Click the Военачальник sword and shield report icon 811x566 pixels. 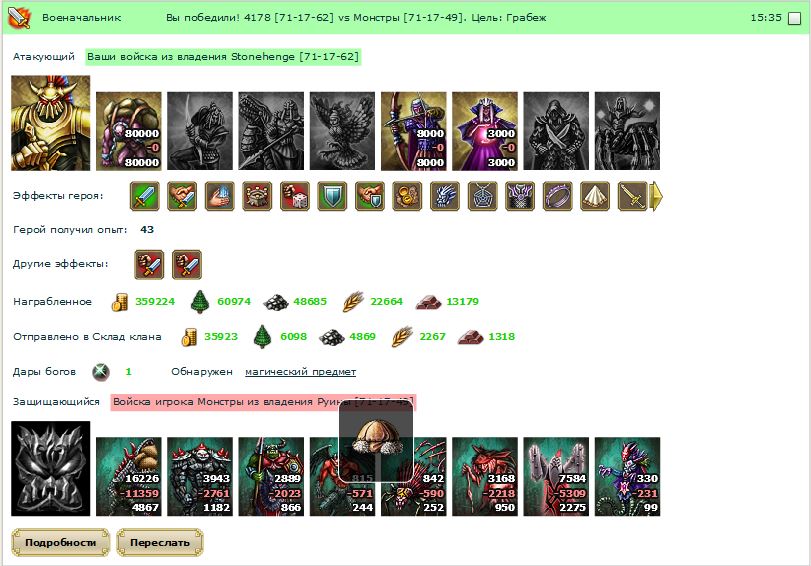coord(19,18)
